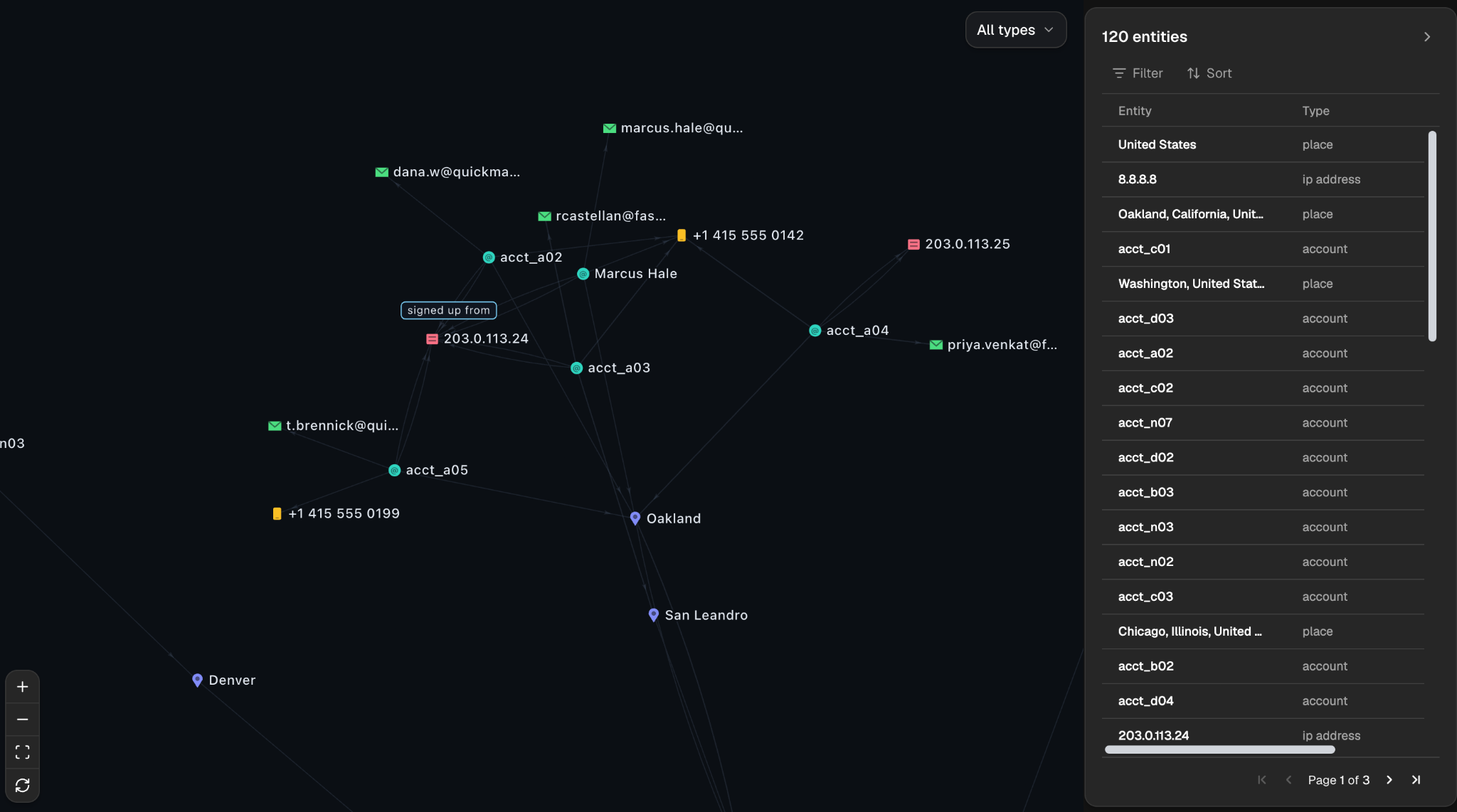Viewport: 1457px width, 812px height.
Task: Select the acct_a02 row in table
Action: 1263,354
